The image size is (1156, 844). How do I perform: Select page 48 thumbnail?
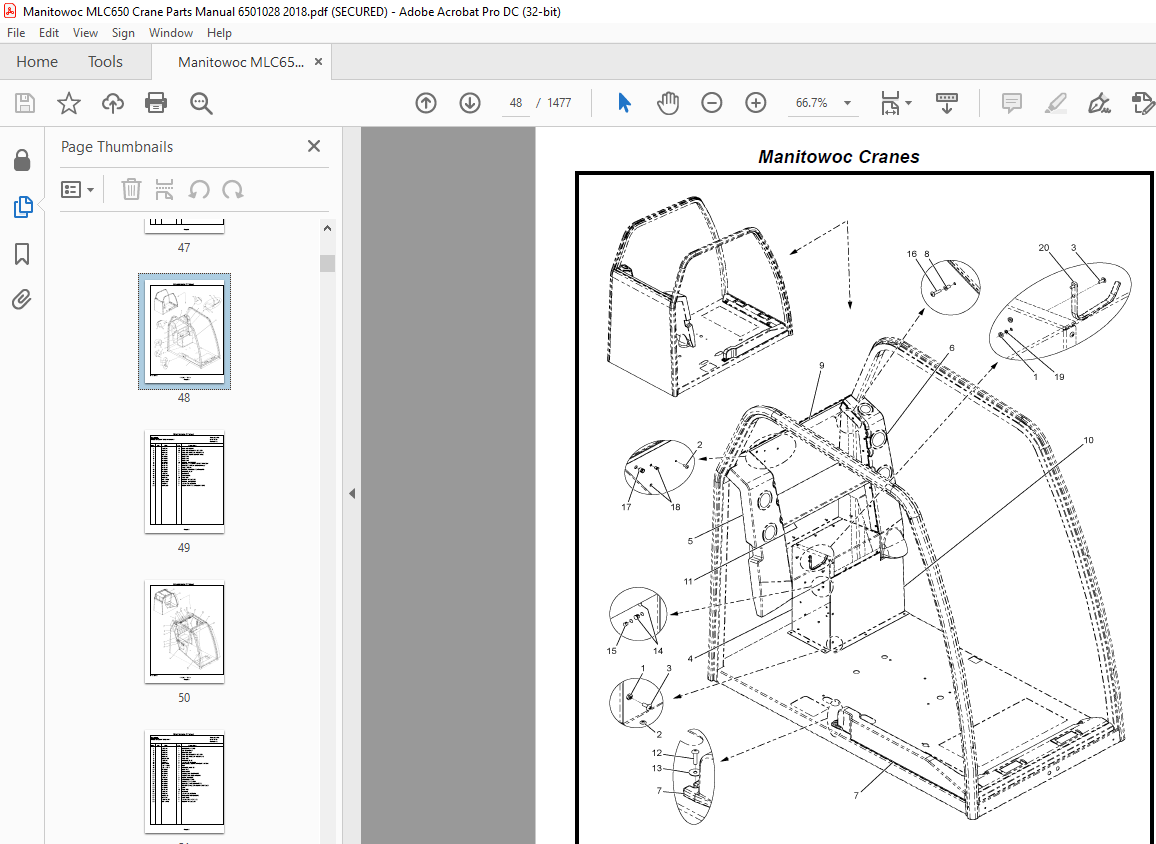pos(184,332)
